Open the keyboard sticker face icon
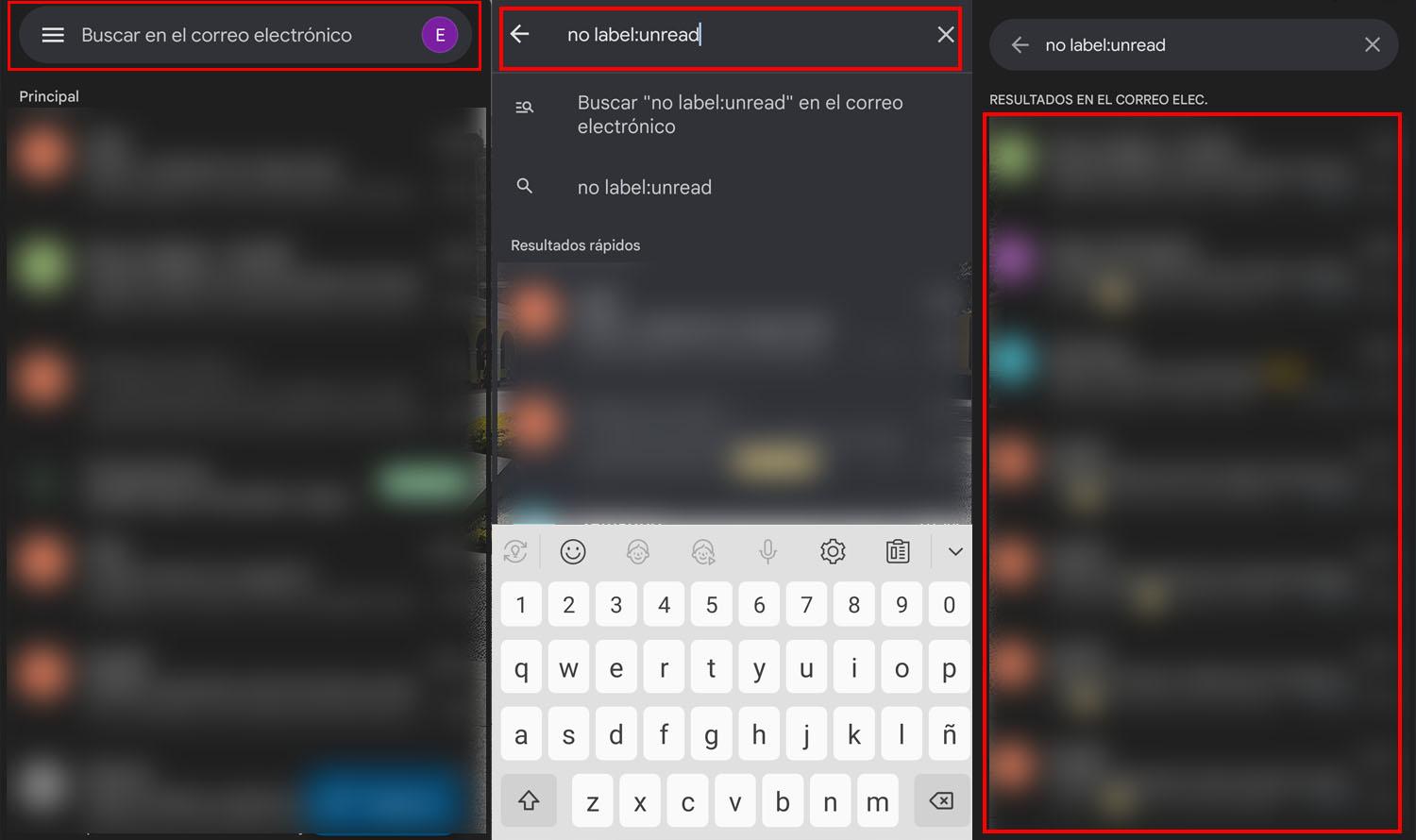 pos(638,551)
